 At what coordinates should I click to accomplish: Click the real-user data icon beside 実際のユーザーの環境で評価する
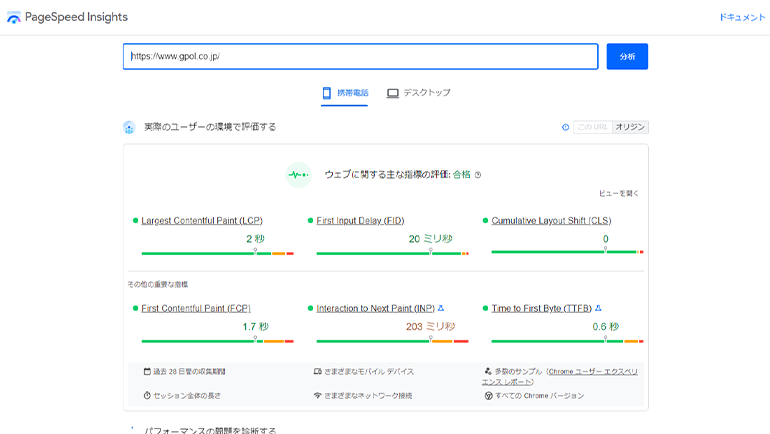(129, 127)
